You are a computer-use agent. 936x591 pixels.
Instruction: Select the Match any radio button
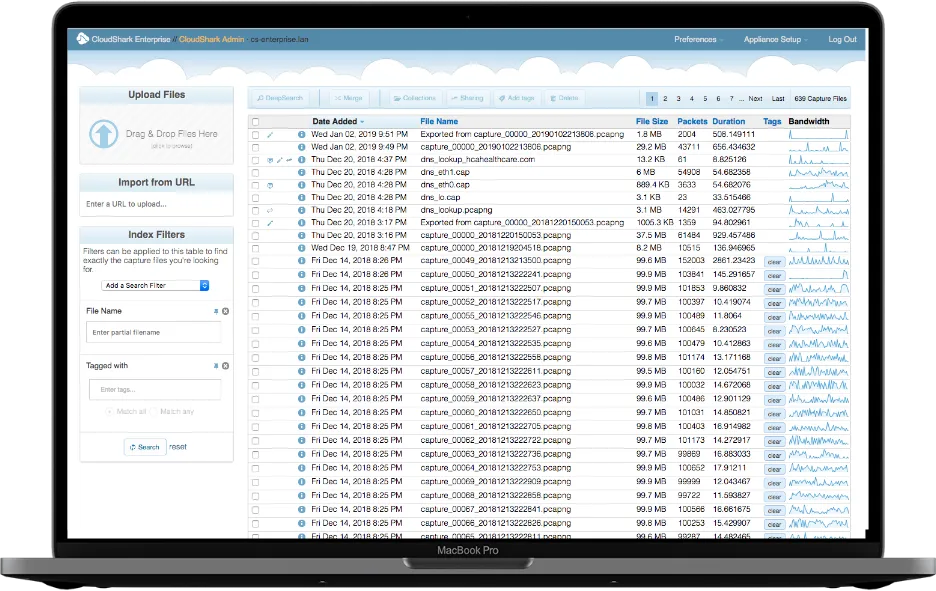153,412
